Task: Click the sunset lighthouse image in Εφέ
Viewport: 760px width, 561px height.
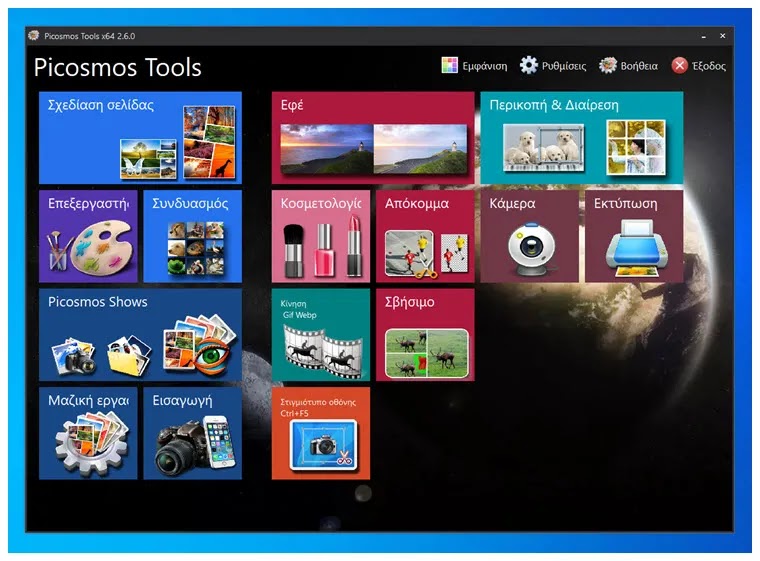Action: [x=327, y=149]
